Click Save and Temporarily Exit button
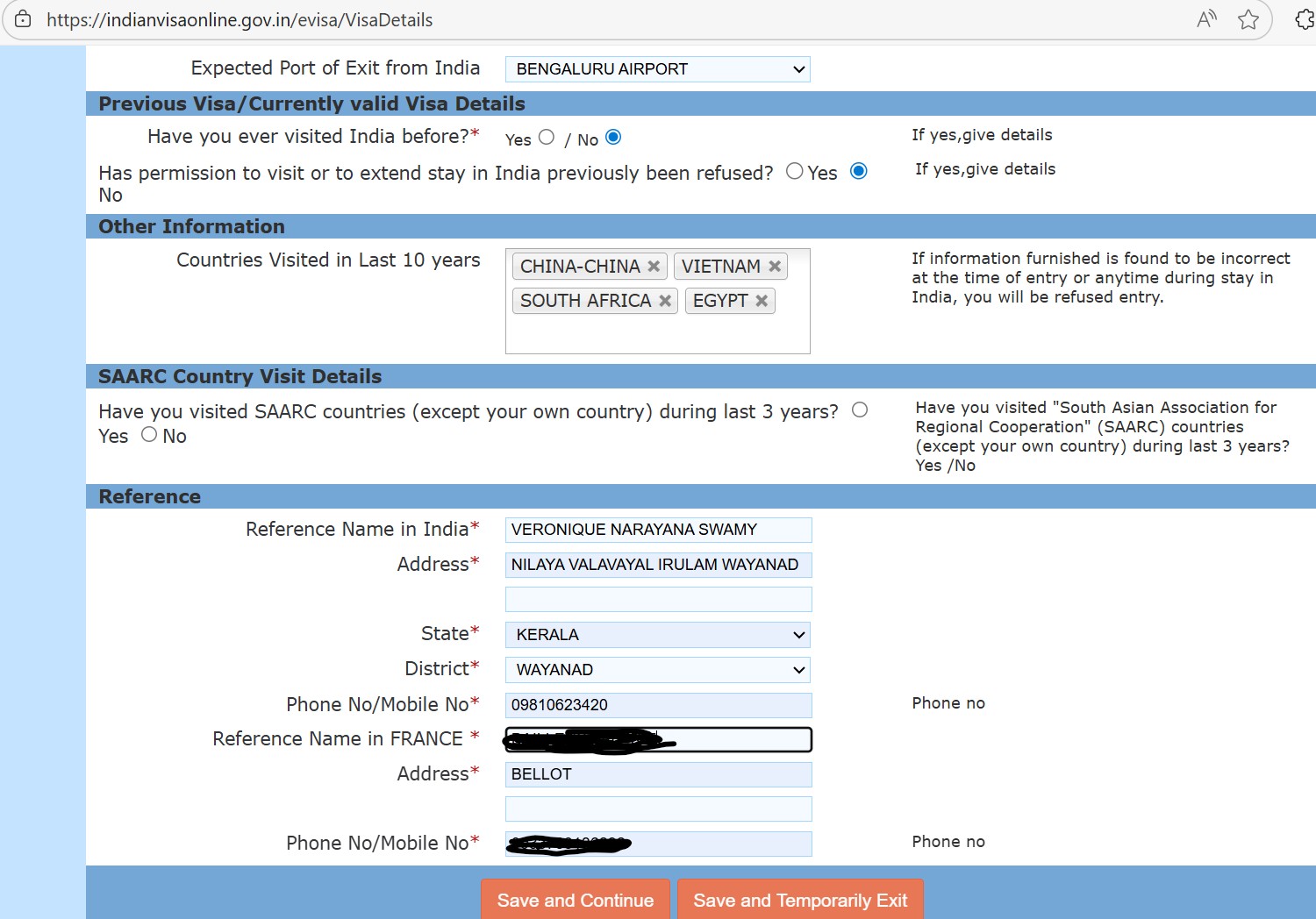The height and width of the screenshot is (919, 1316). pyautogui.click(x=799, y=900)
